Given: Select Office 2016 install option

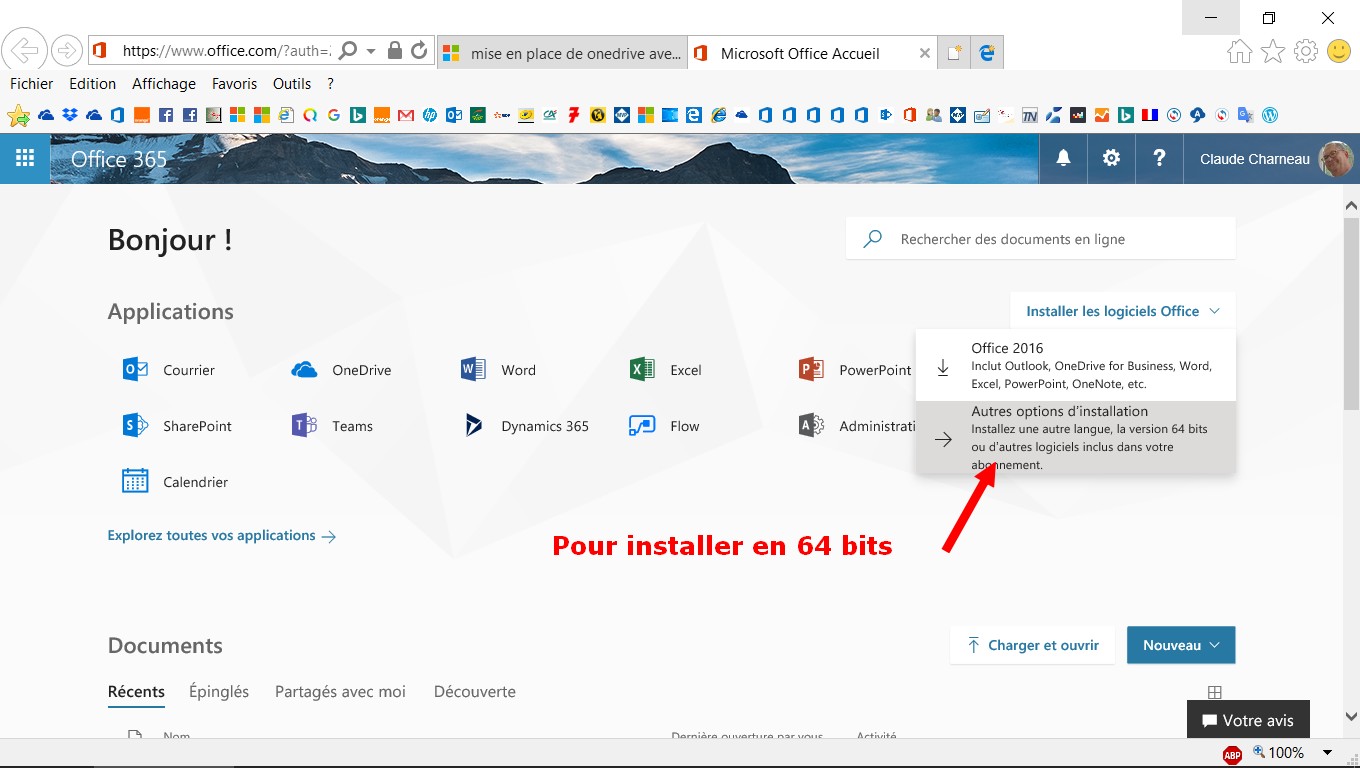Looking at the screenshot, I should [1076, 365].
